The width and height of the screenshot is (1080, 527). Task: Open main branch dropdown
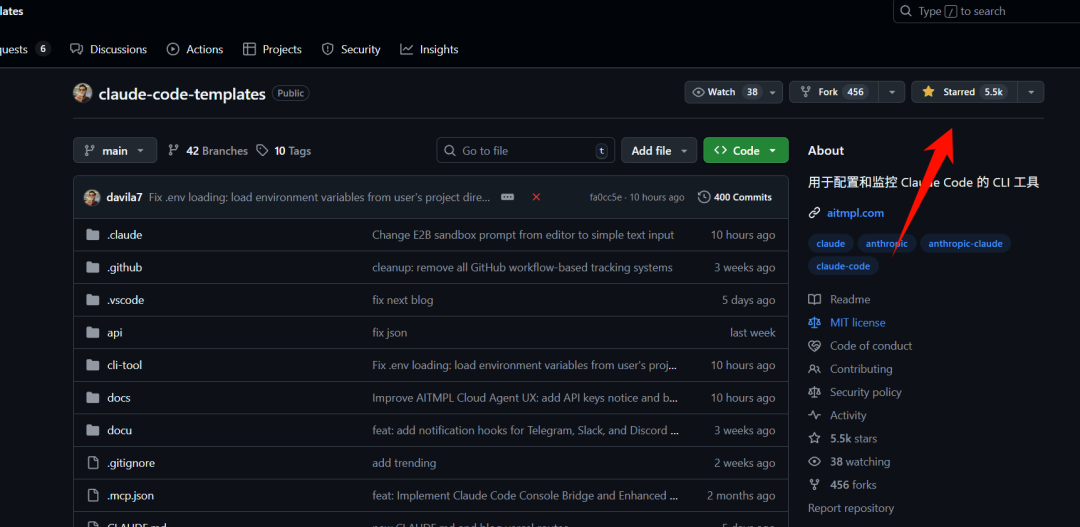tap(115, 150)
